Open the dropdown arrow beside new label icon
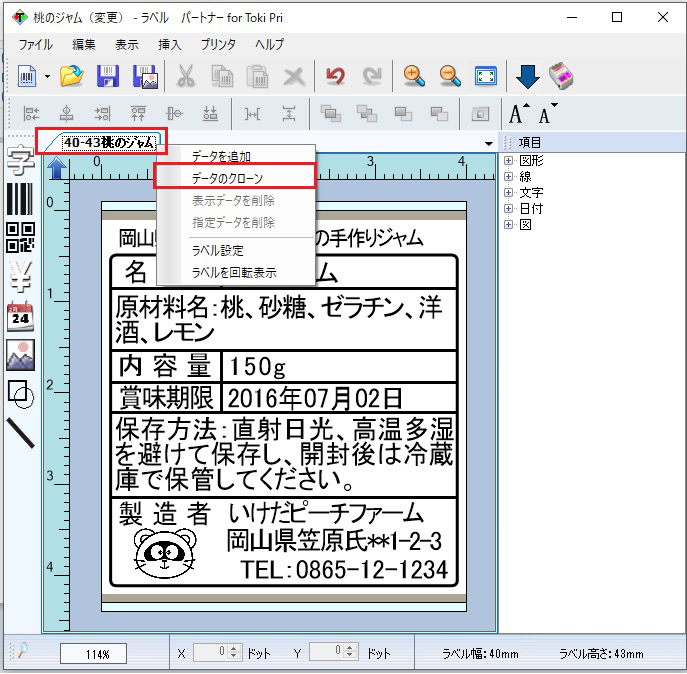Screen dimensions: 687x674 pyautogui.click(x=47, y=77)
